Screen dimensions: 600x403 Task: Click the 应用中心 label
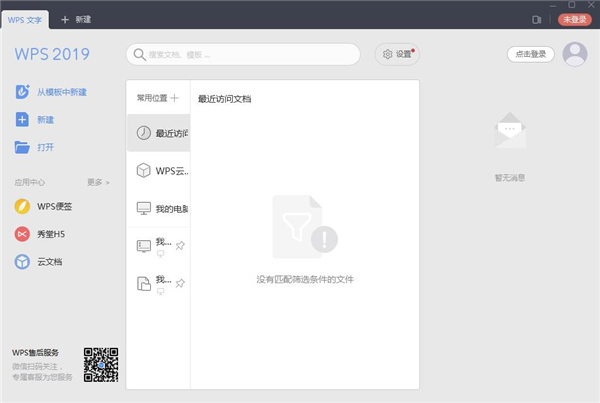click(x=29, y=182)
